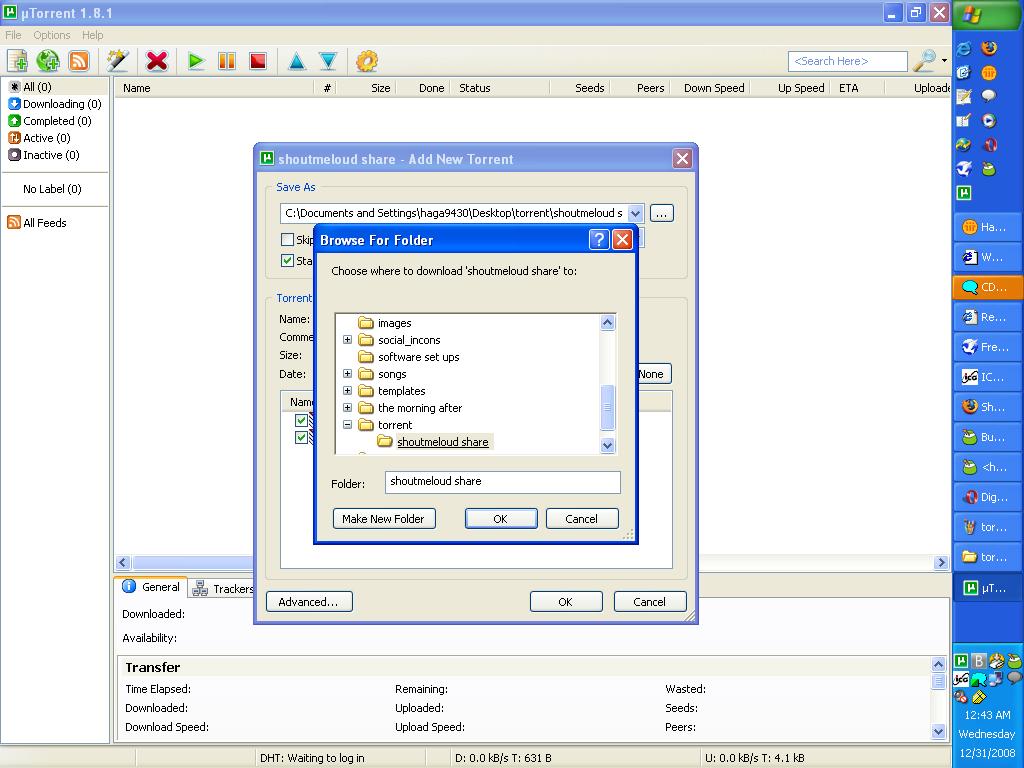
Task: Open the RSS downloader toolbar icon
Action: click(79, 61)
